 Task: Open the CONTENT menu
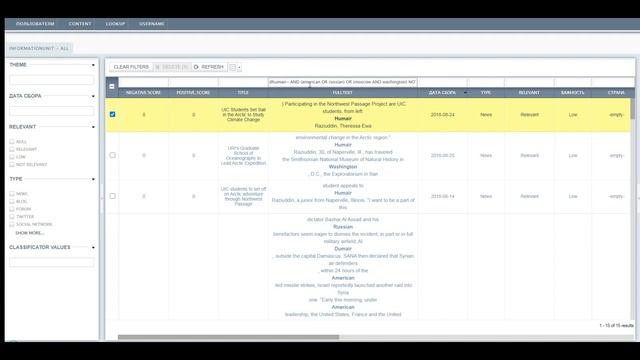click(x=80, y=24)
